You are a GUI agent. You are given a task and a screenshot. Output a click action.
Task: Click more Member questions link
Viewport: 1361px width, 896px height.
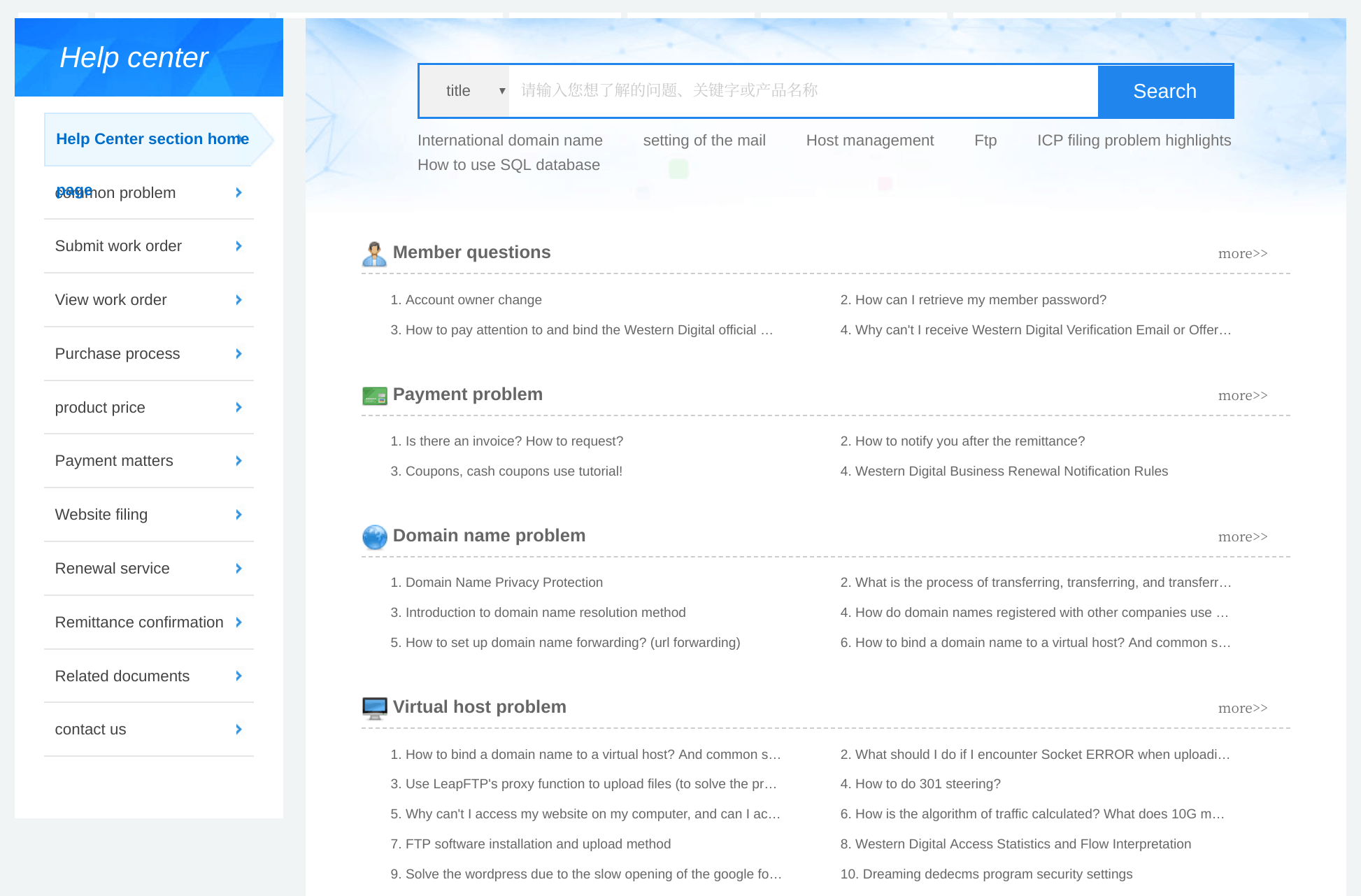click(x=1243, y=253)
